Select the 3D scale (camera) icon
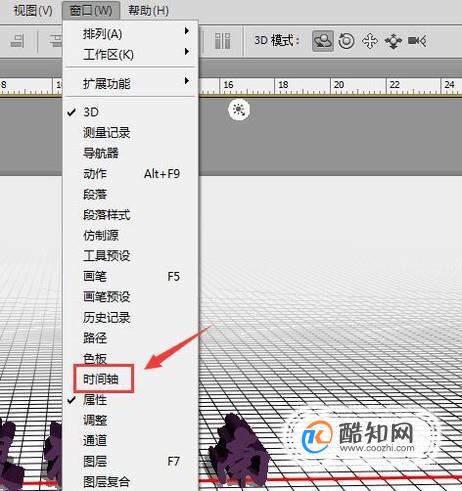The image size is (462, 491). coord(417,41)
